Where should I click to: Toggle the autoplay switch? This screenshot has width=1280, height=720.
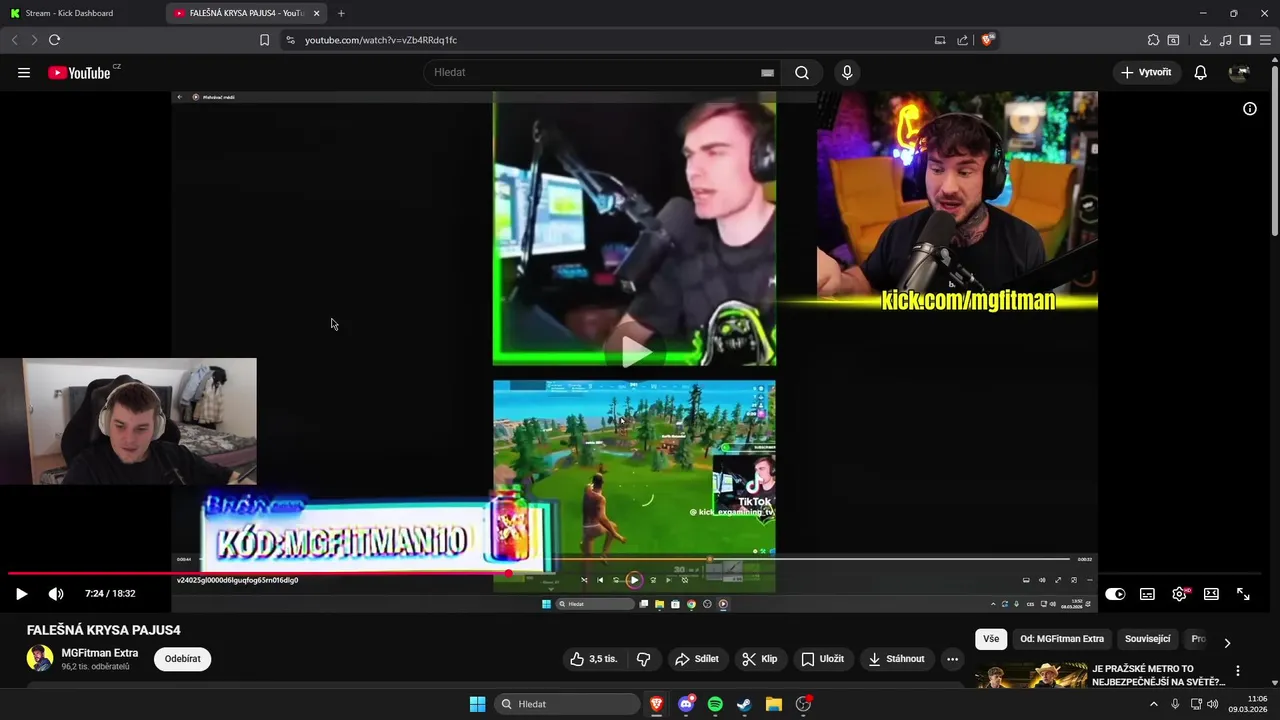[1115, 594]
